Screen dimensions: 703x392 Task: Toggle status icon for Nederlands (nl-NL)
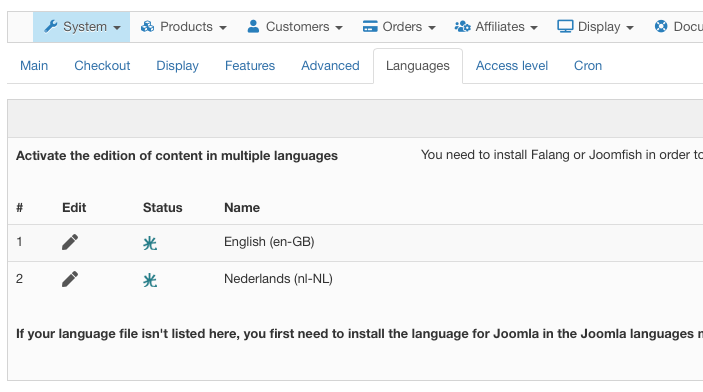[x=150, y=280]
